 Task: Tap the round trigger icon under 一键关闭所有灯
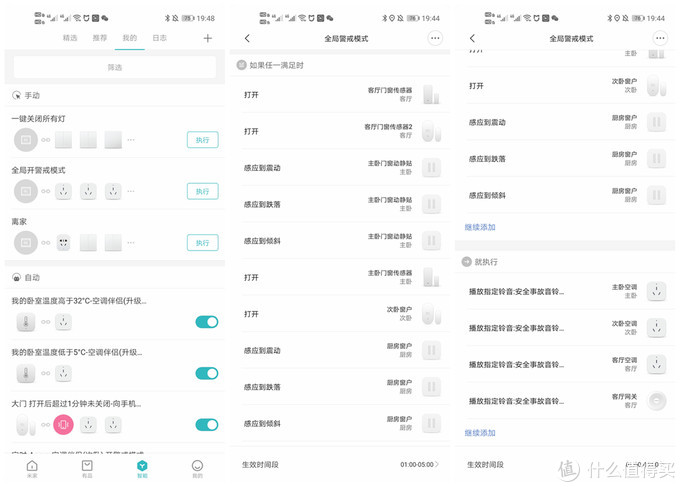26,140
